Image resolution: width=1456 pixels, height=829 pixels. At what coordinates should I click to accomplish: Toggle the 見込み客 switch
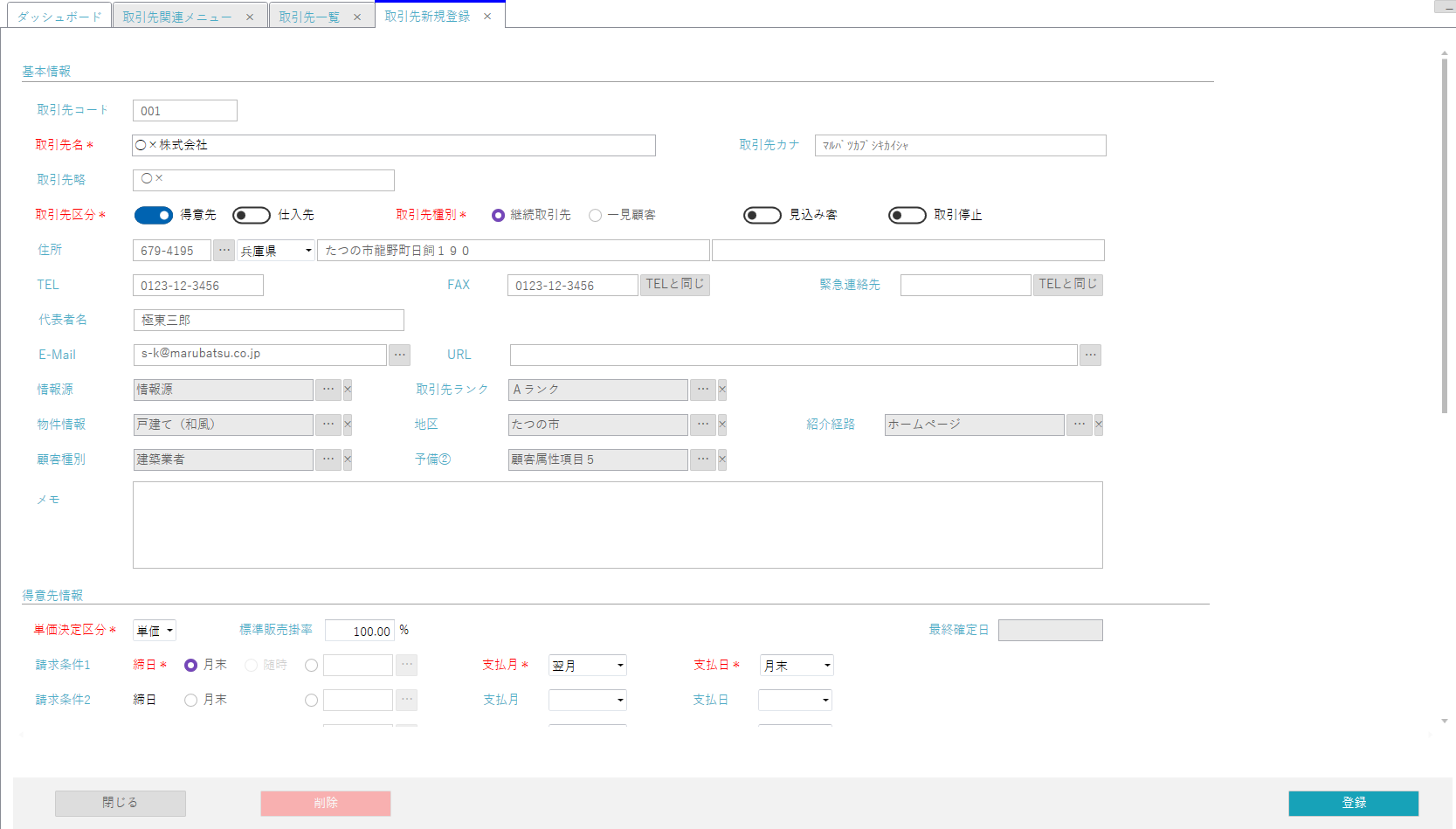[763, 215]
